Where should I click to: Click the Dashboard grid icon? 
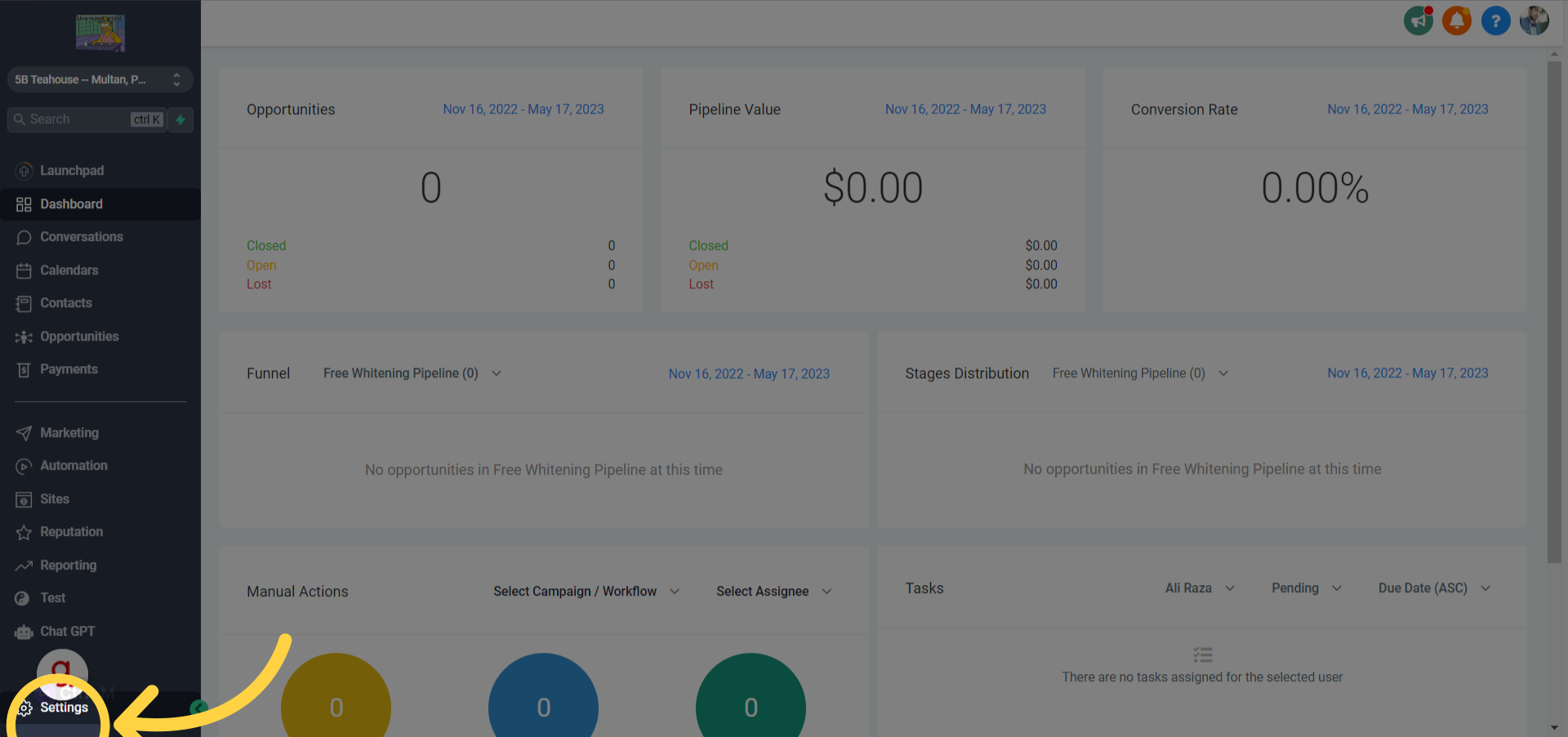point(24,204)
